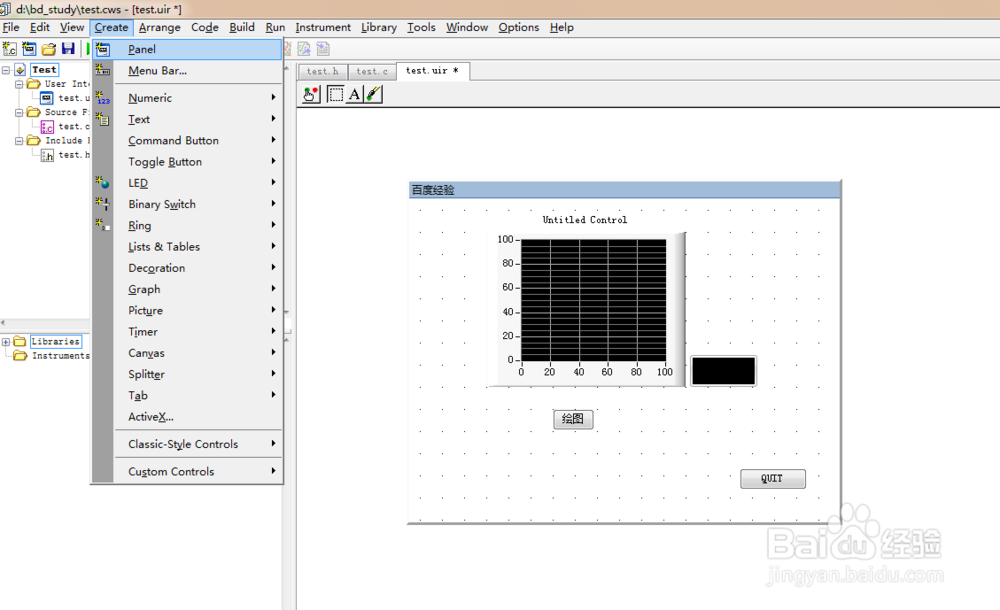The height and width of the screenshot is (610, 1000).
Task: Click the Instruments folder icon
Action: click(x=20, y=355)
